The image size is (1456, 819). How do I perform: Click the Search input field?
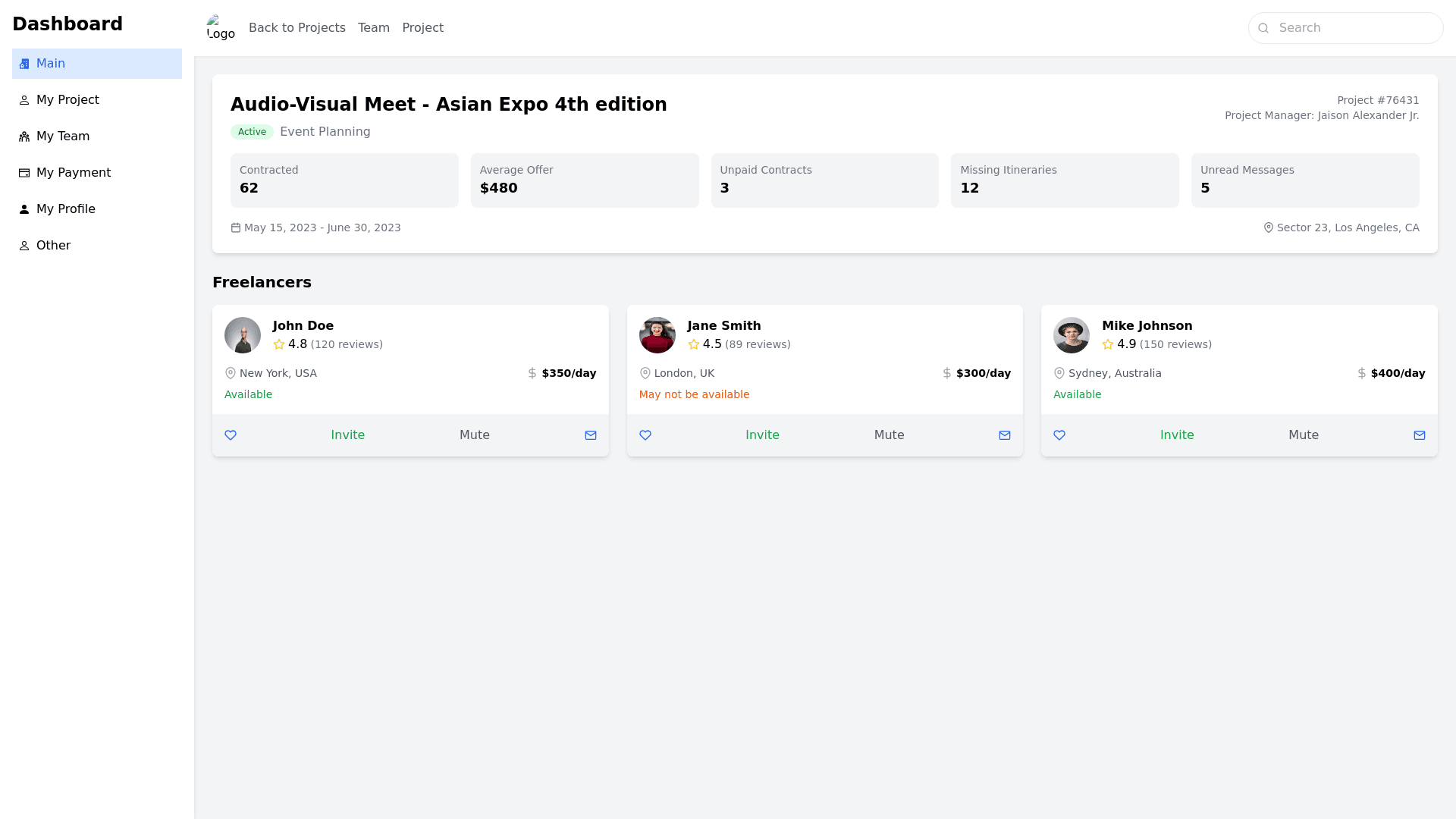[1354, 28]
